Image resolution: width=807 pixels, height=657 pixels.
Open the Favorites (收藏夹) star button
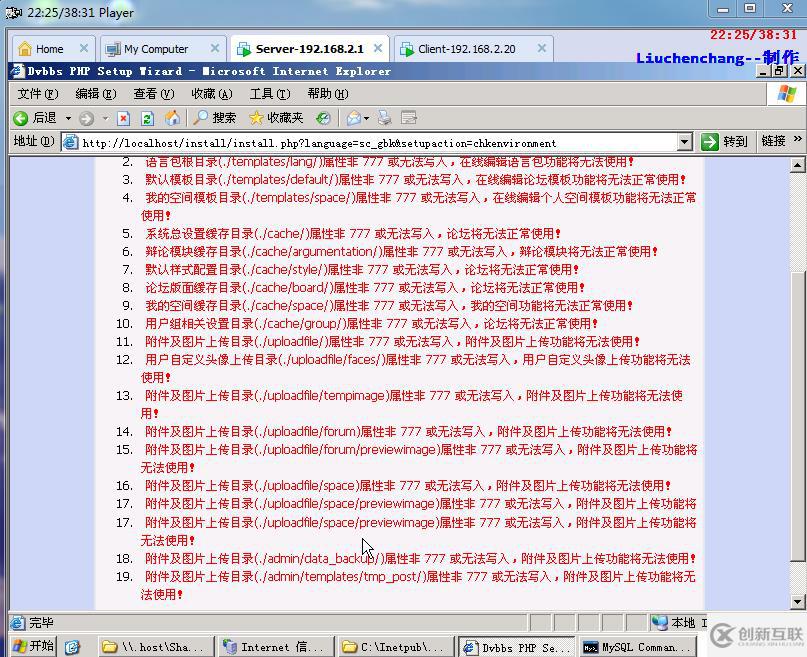(x=276, y=118)
